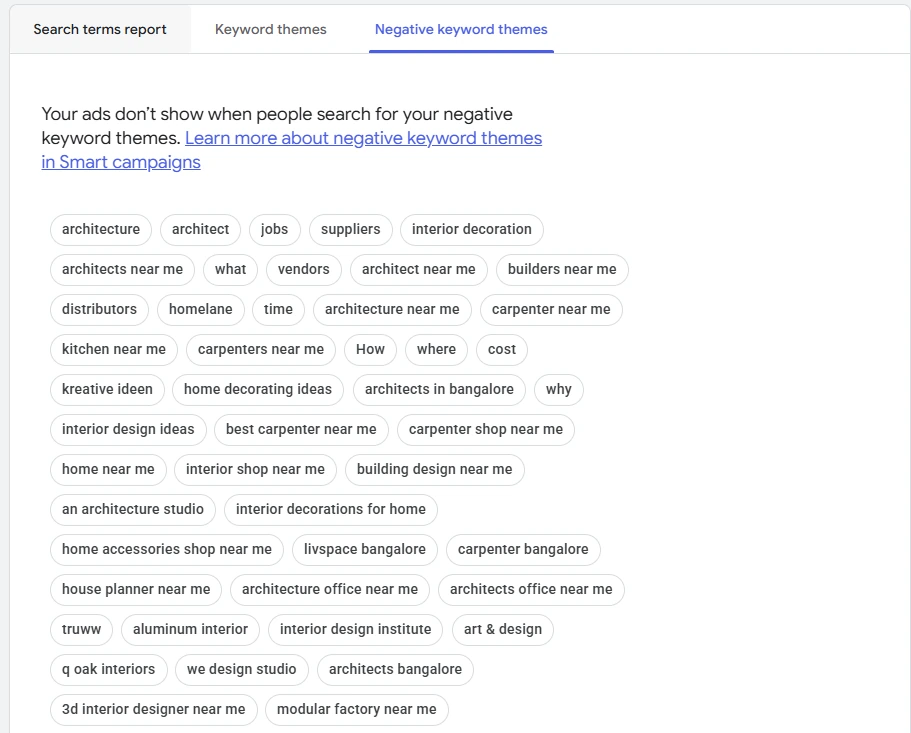Click the 'carpenters near me' chip

click(261, 350)
